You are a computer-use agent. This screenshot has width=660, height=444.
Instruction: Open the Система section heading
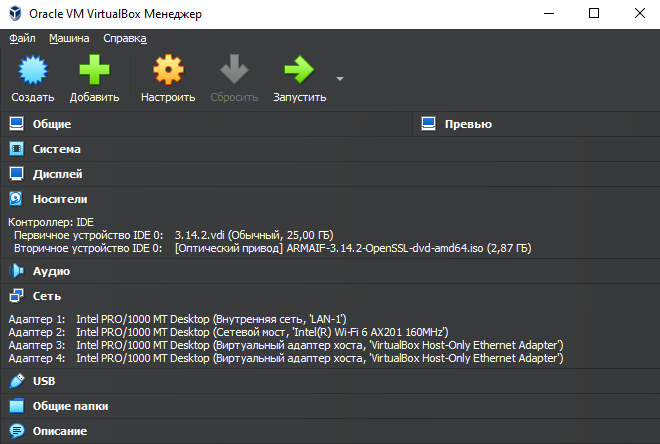point(56,149)
